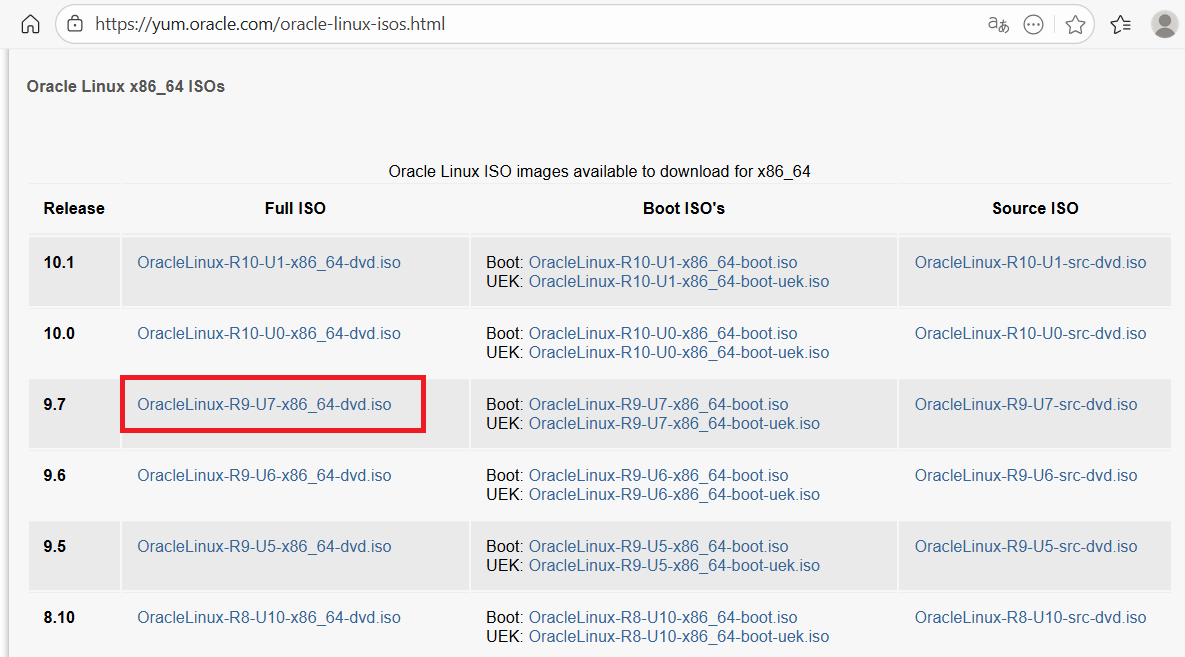This screenshot has width=1185, height=657.
Task: Download OracleLinux-R10-U0-x86_64-boot.iso
Action: tap(662, 334)
